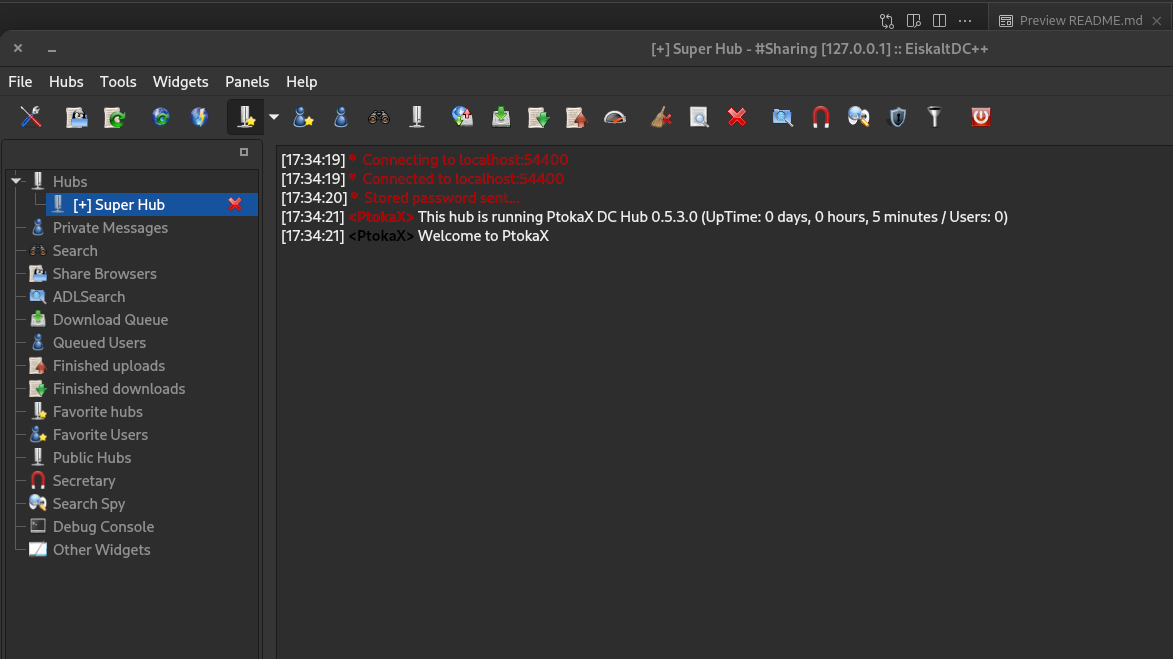The width and height of the screenshot is (1173, 659).
Task: Open the Widgets menu
Action: click(x=180, y=82)
